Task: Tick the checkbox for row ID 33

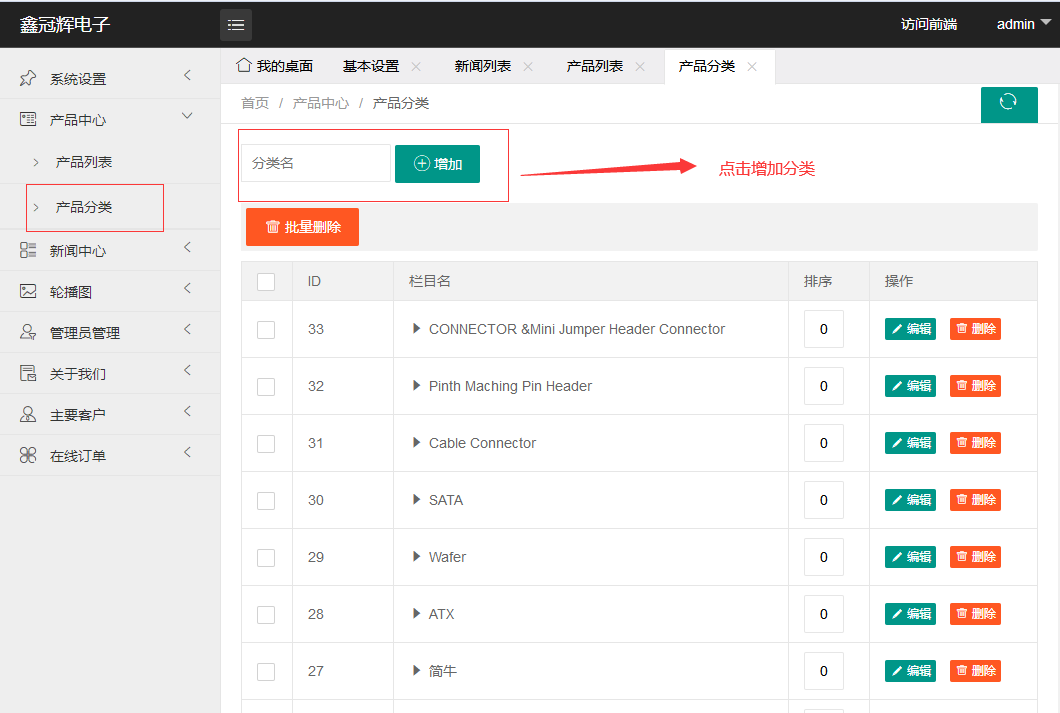Action: (266, 329)
